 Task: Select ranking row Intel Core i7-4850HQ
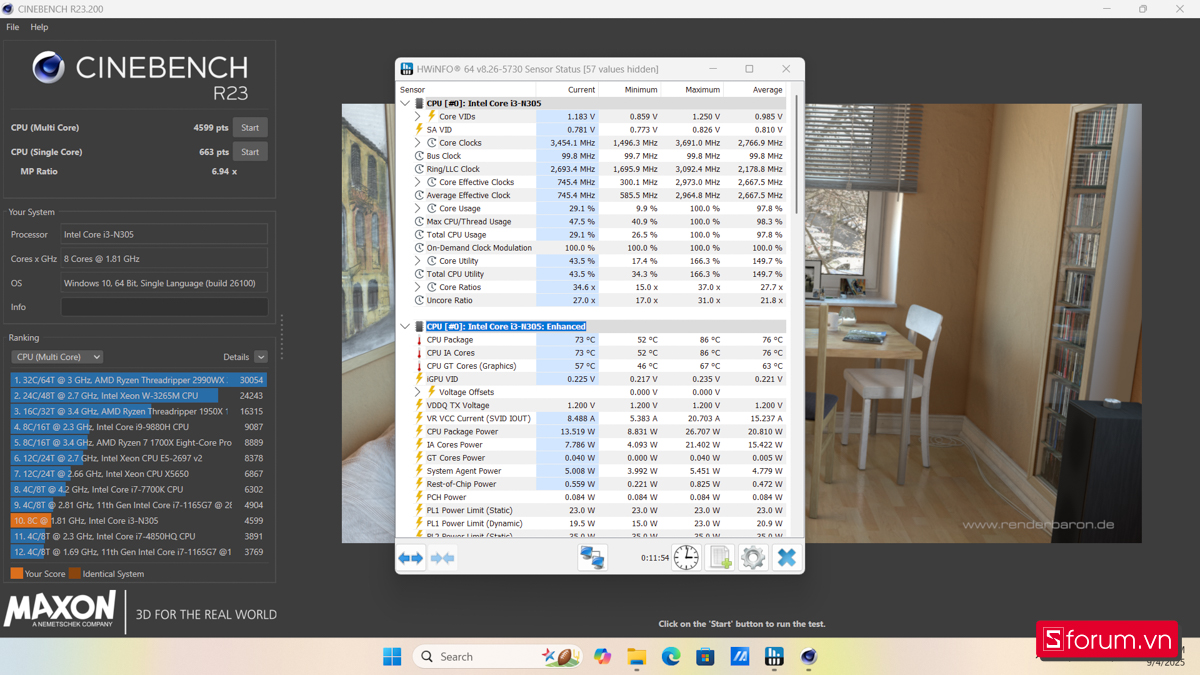(139, 536)
